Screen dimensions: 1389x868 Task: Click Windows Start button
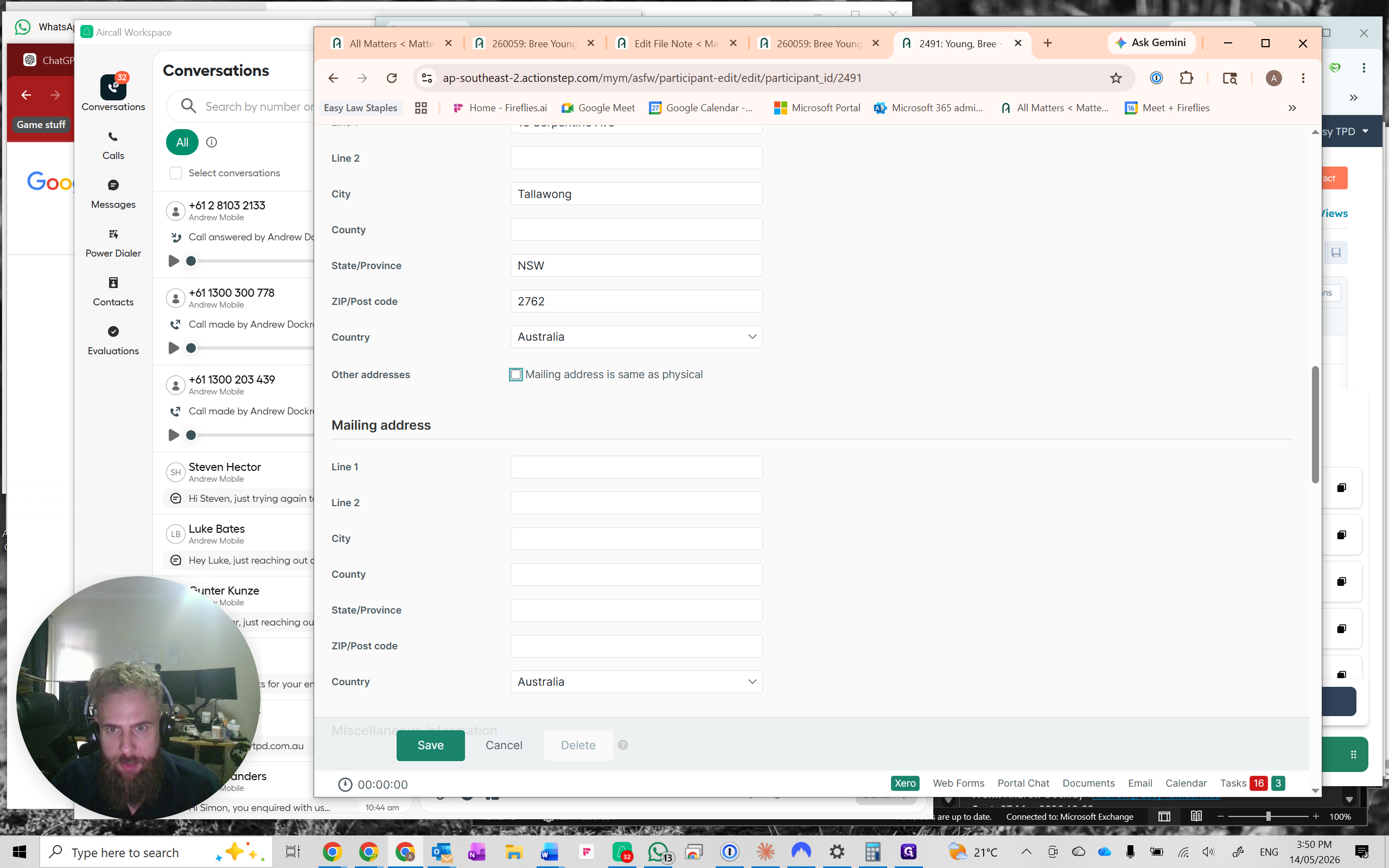coord(19,852)
